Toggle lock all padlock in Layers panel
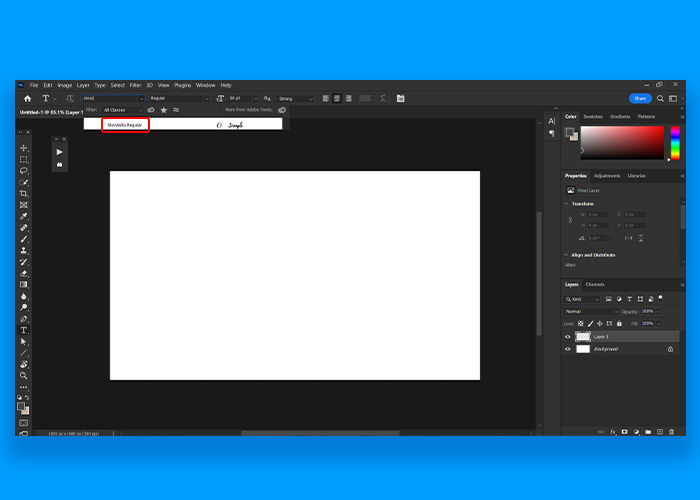700x500 pixels. [619, 324]
